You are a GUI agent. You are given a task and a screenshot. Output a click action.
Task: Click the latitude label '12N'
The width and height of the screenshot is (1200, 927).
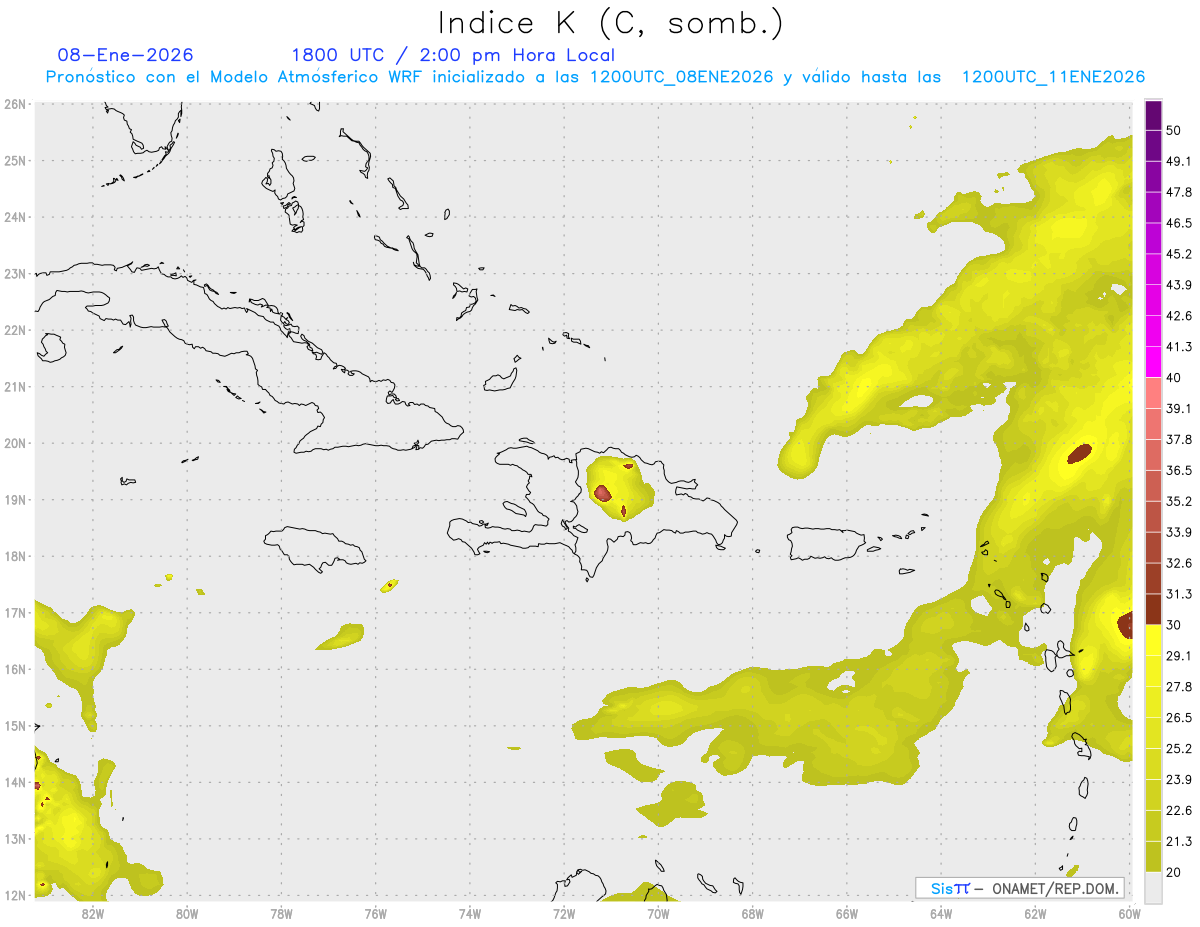tap(14, 895)
